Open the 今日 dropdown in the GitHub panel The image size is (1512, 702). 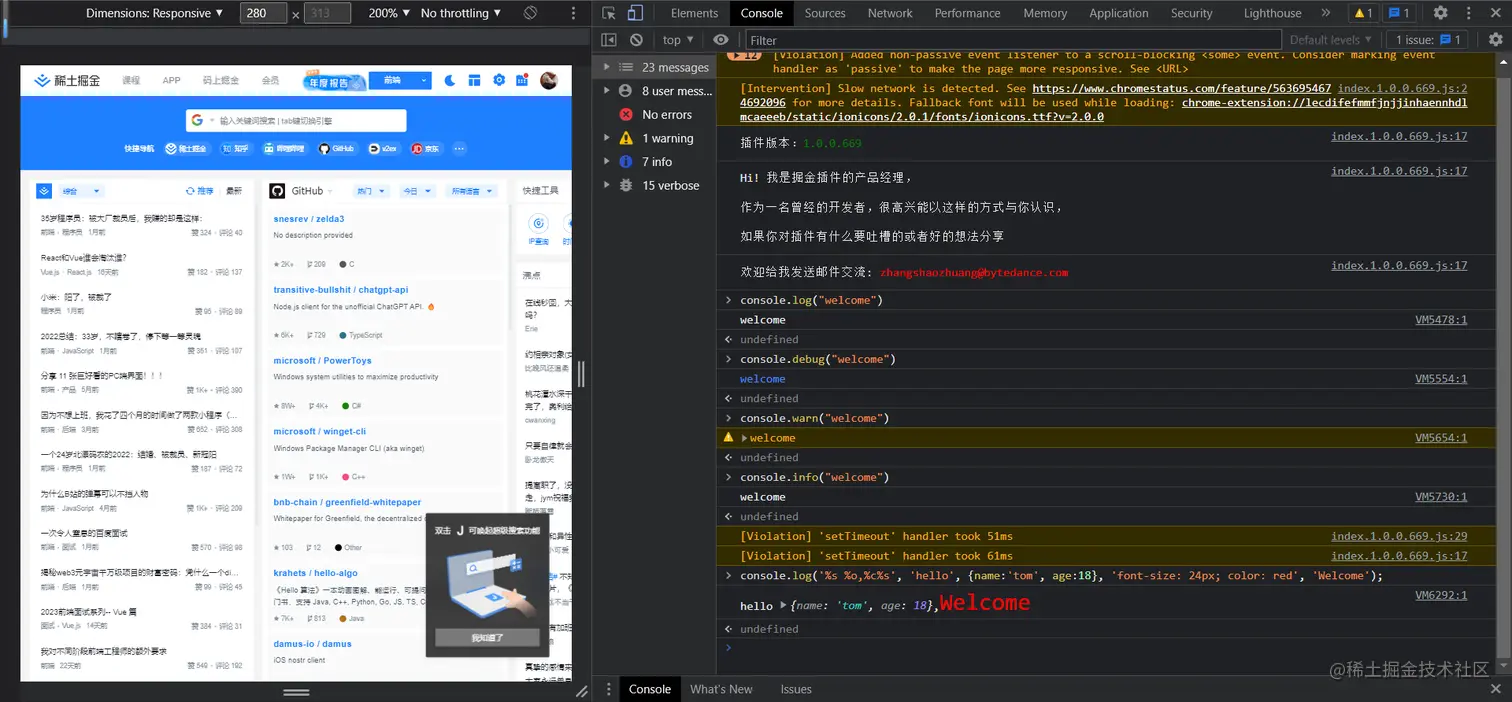(416, 191)
